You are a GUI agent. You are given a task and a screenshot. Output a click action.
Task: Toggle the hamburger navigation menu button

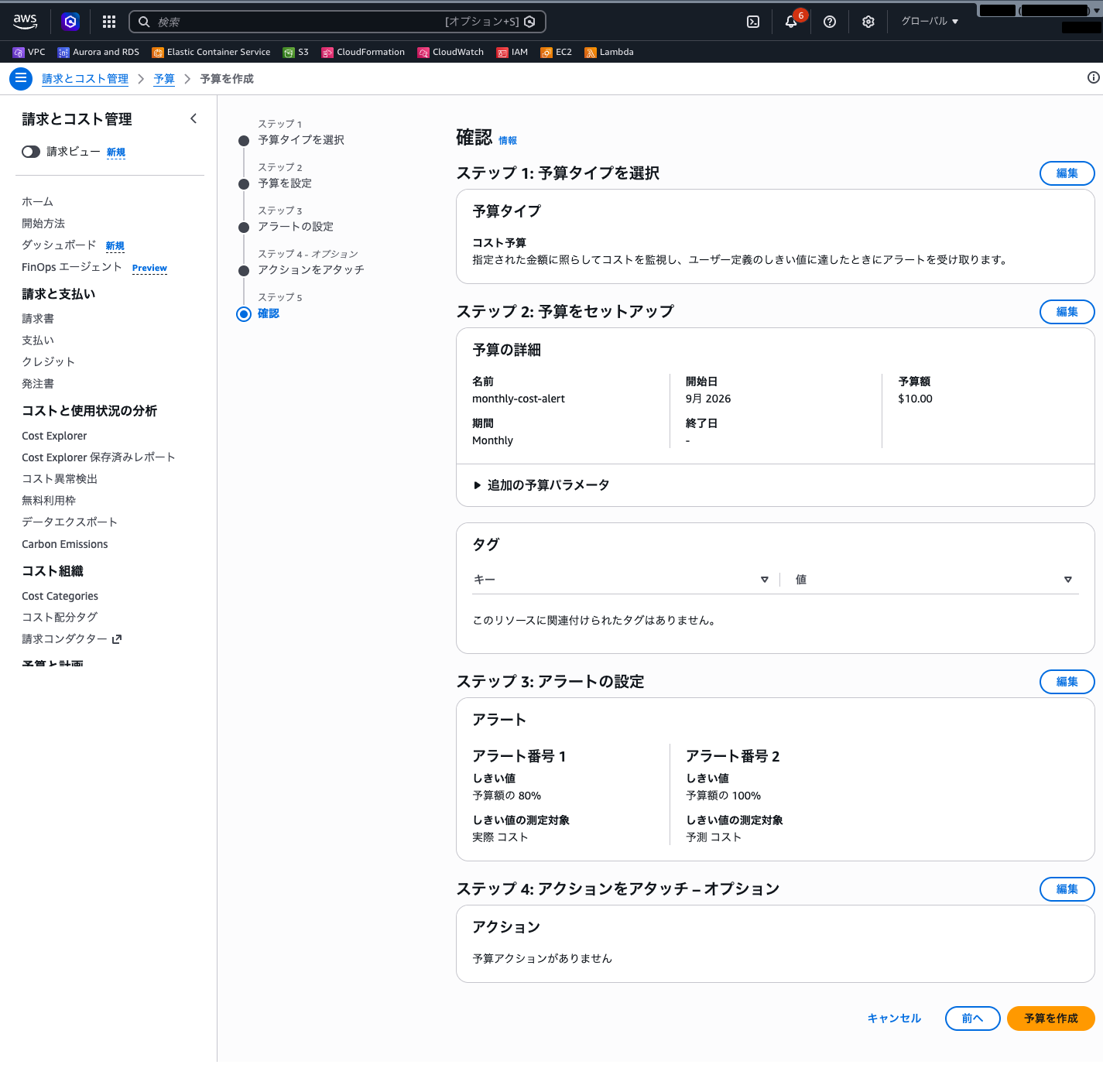(21, 78)
